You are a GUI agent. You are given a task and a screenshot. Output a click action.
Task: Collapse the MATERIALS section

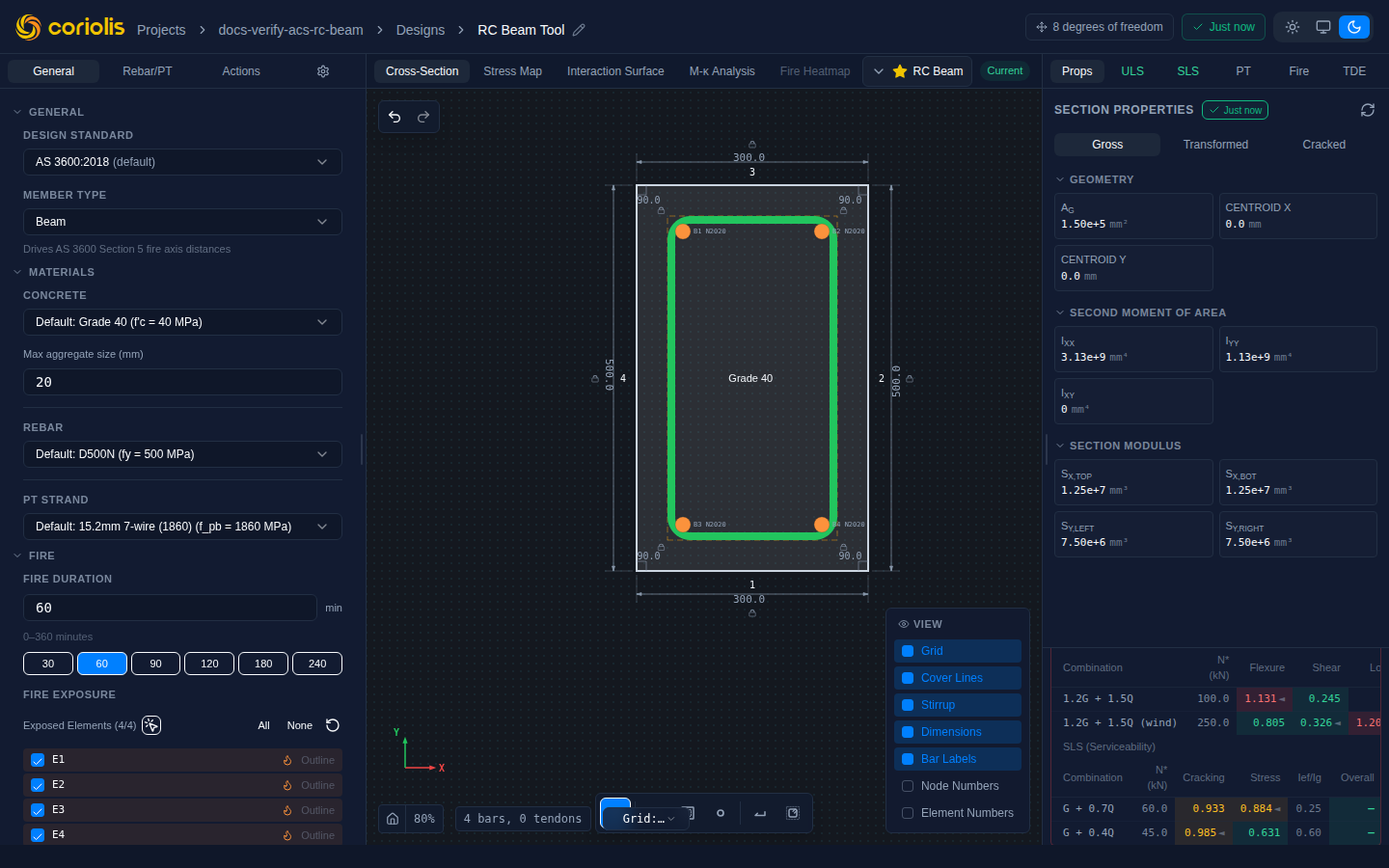pyautogui.click(x=53, y=272)
